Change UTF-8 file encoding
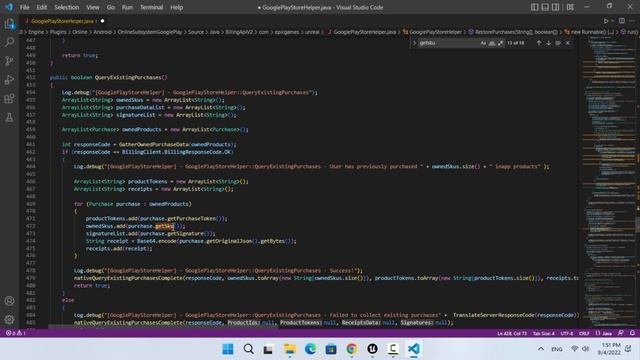The height and width of the screenshot is (360, 640). click(x=567, y=333)
